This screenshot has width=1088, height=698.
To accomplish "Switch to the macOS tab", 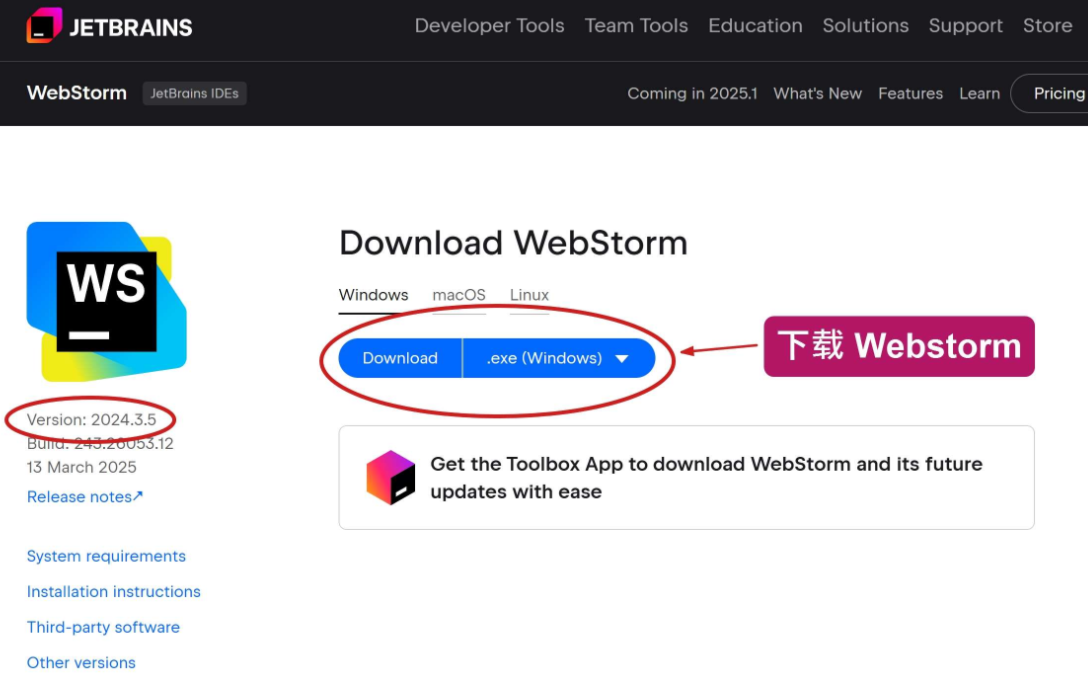I will click(x=459, y=295).
